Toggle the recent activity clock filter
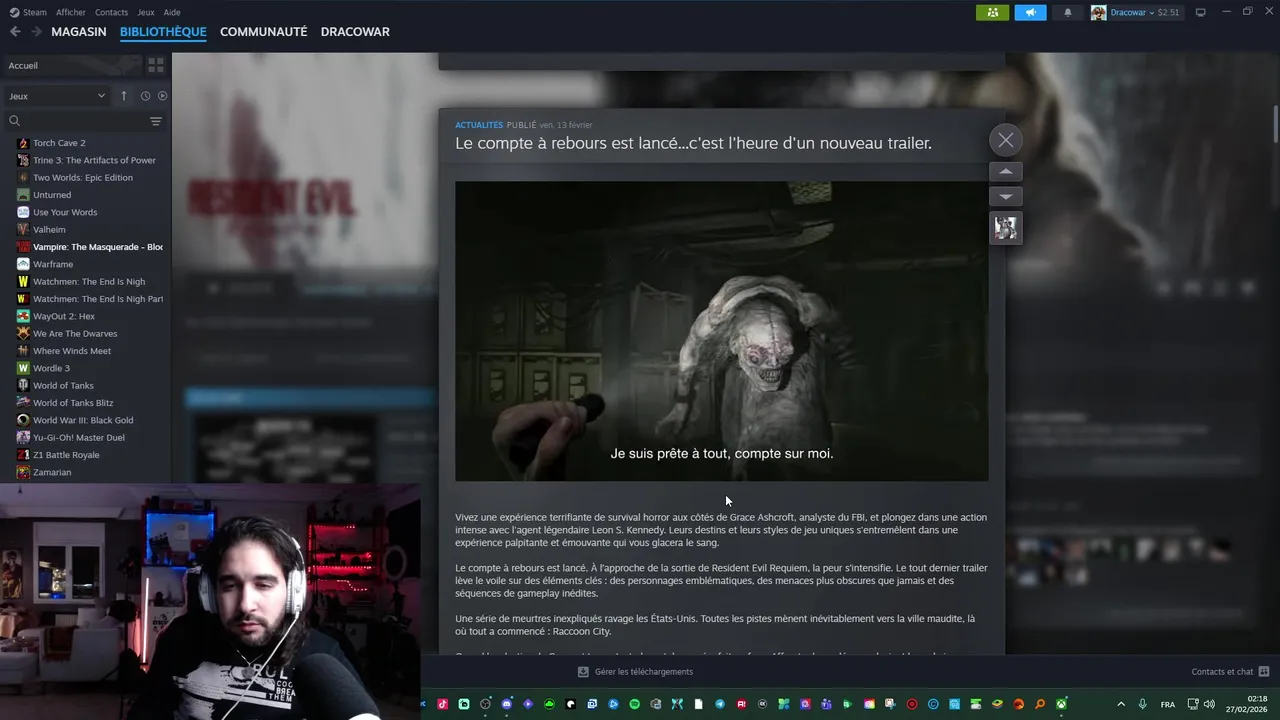Image resolution: width=1280 pixels, height=720 pixels. [145, 96]
